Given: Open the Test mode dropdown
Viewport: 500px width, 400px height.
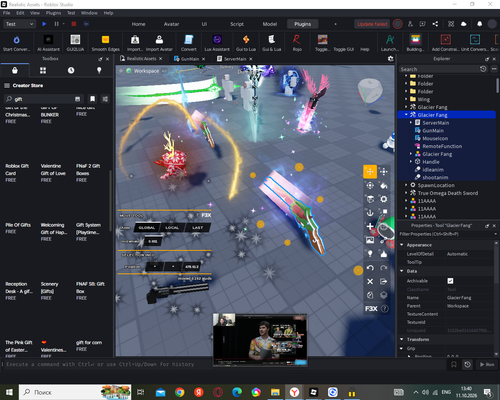Looking at the screenshot, I should [19, 24].
